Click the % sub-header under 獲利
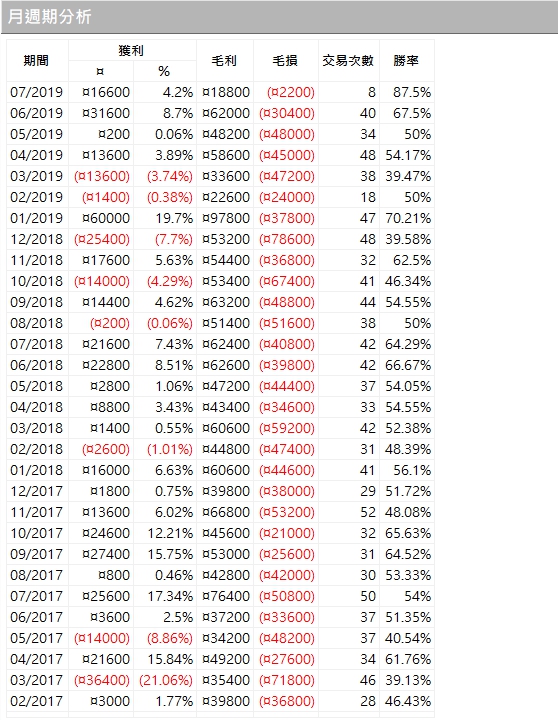Image resolution: width=558 pixels, height=720 pixels. click(164, 71)
